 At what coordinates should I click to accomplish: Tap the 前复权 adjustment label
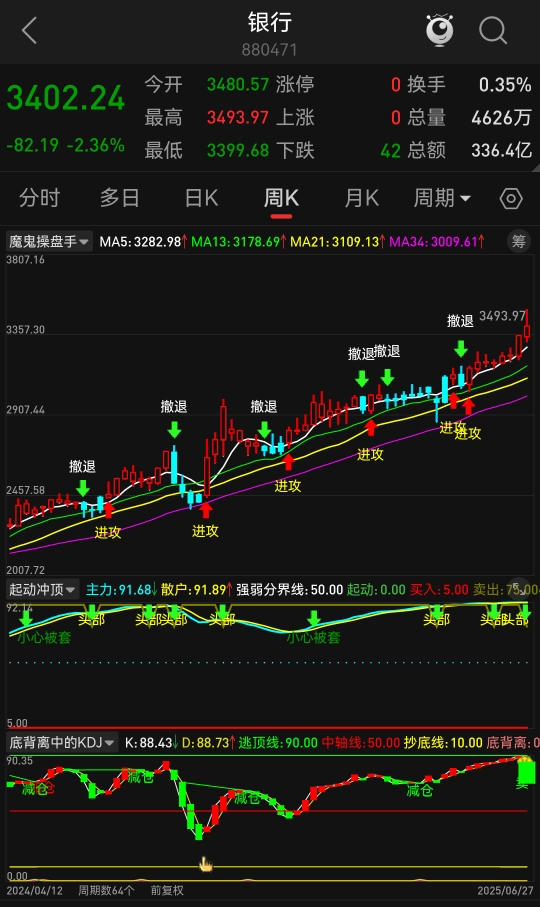[167, 890]
